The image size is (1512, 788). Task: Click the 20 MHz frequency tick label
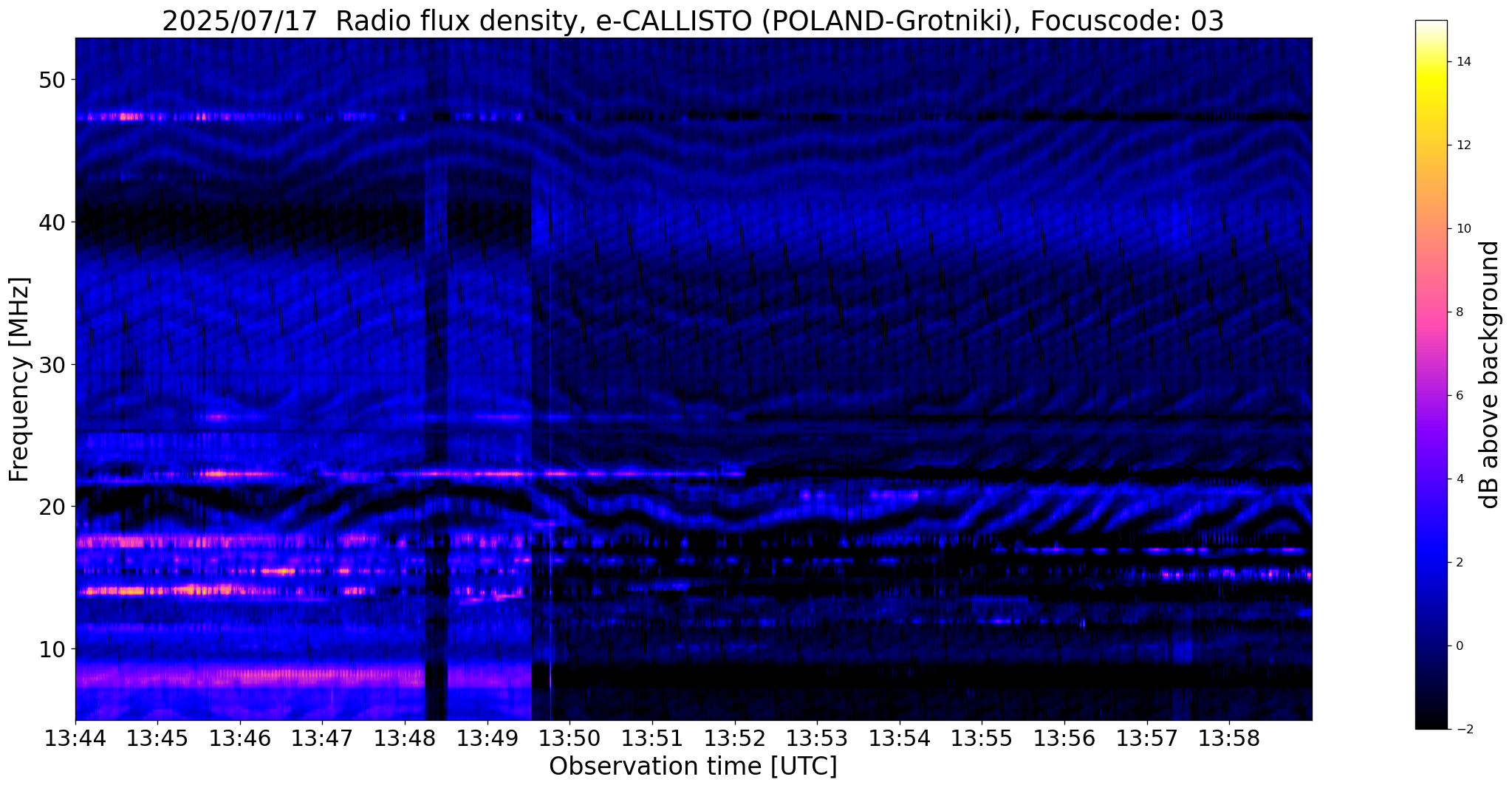(x=52, y=507)
